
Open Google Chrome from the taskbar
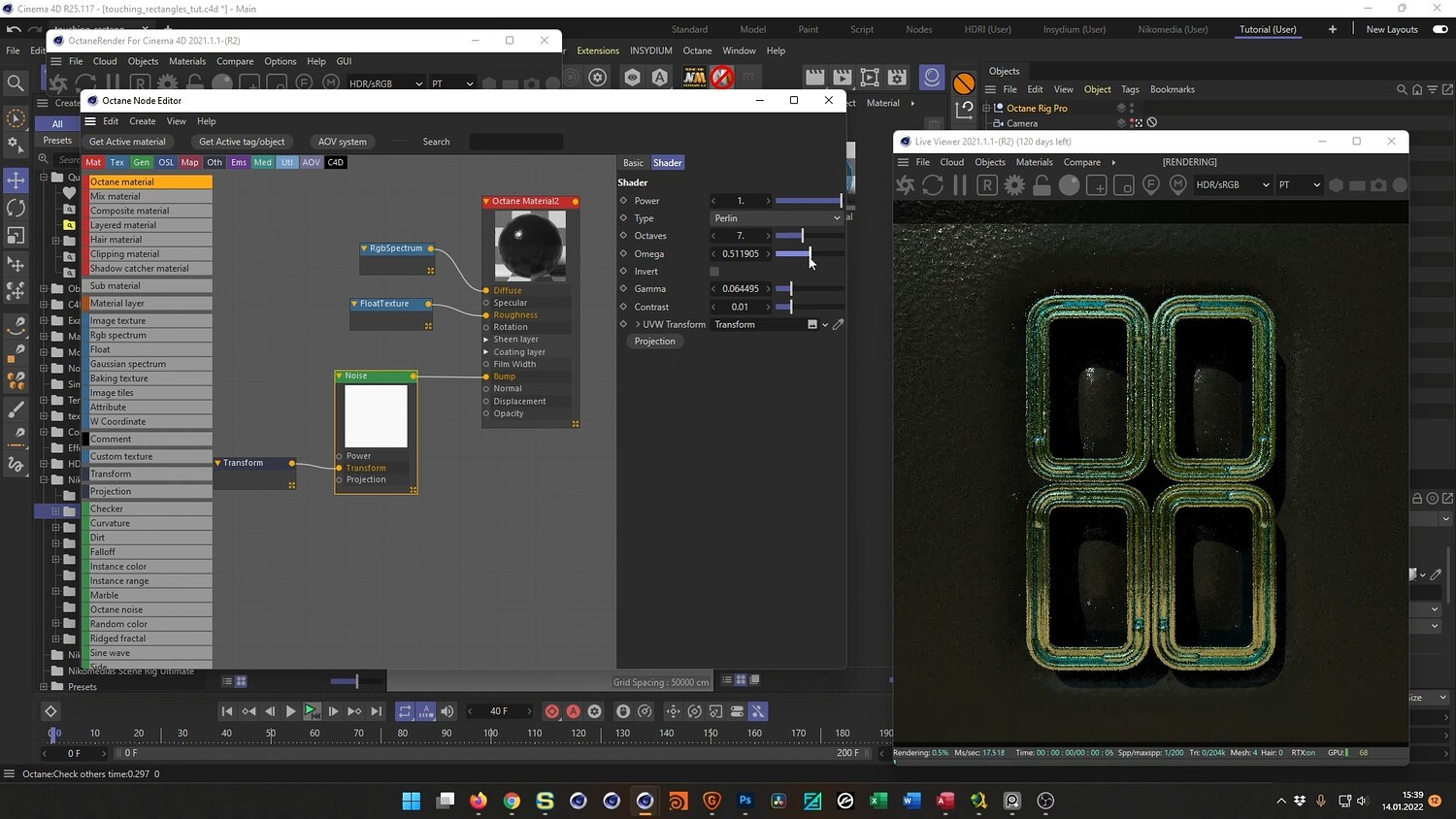[512, 801]
